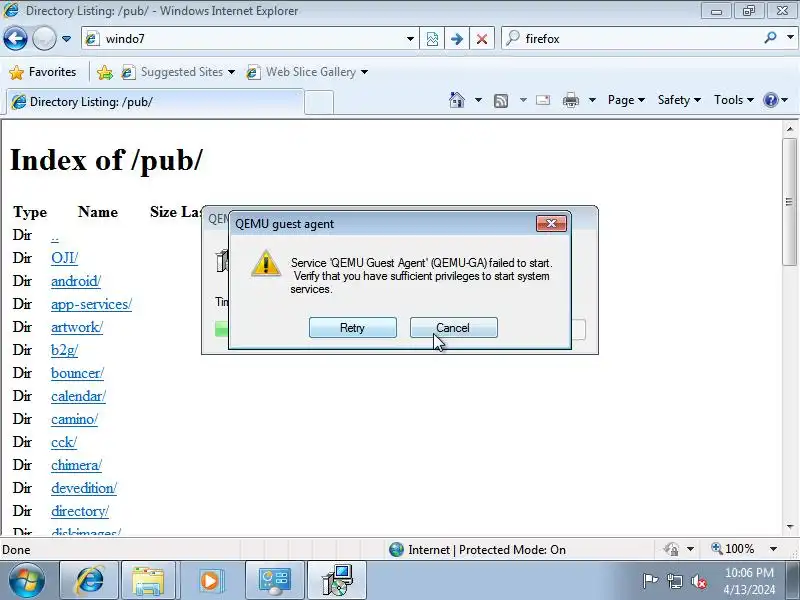The image size is (800, 600).
Task: Open the b2g/ directory link
Action: 64,350
